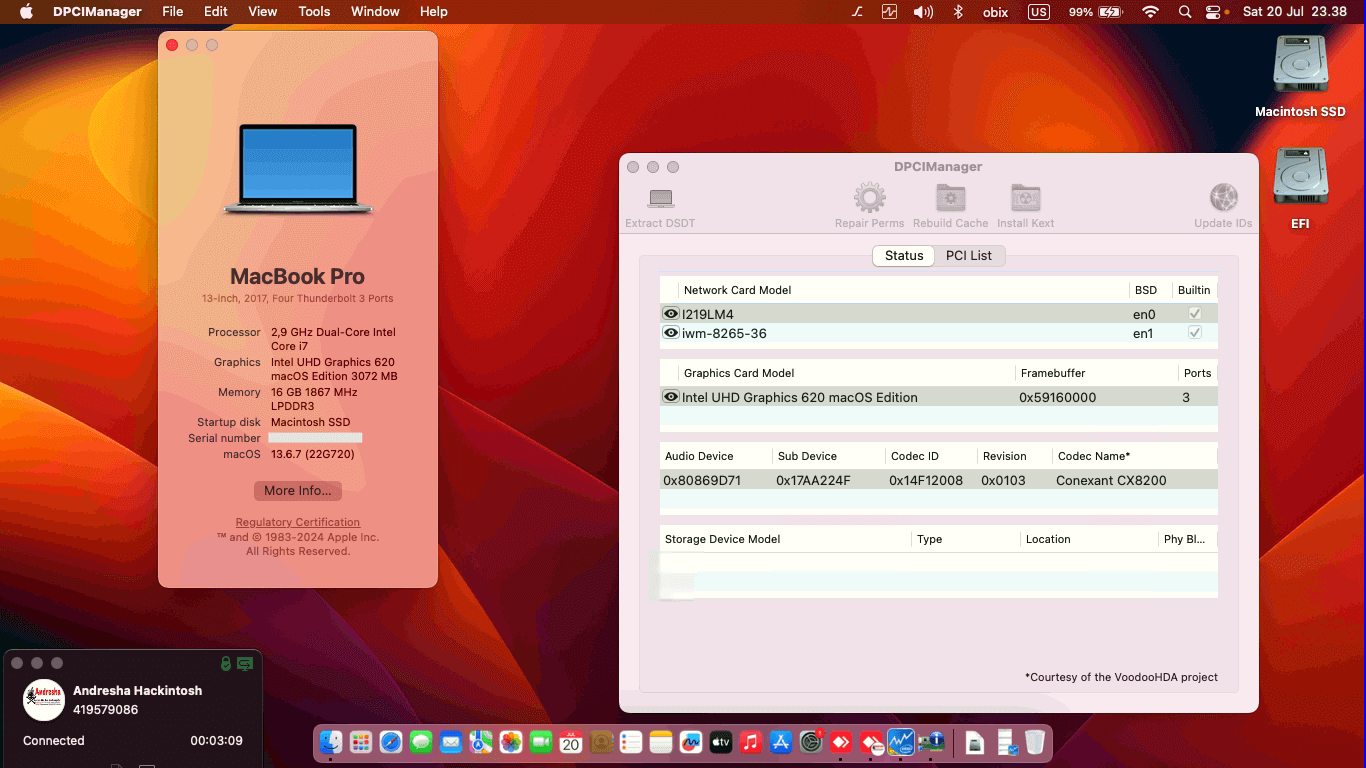
Task: Click the eye toggle next to Intel UHD Graphics 620
Action: pyautogui.click(x=671, y=397)
